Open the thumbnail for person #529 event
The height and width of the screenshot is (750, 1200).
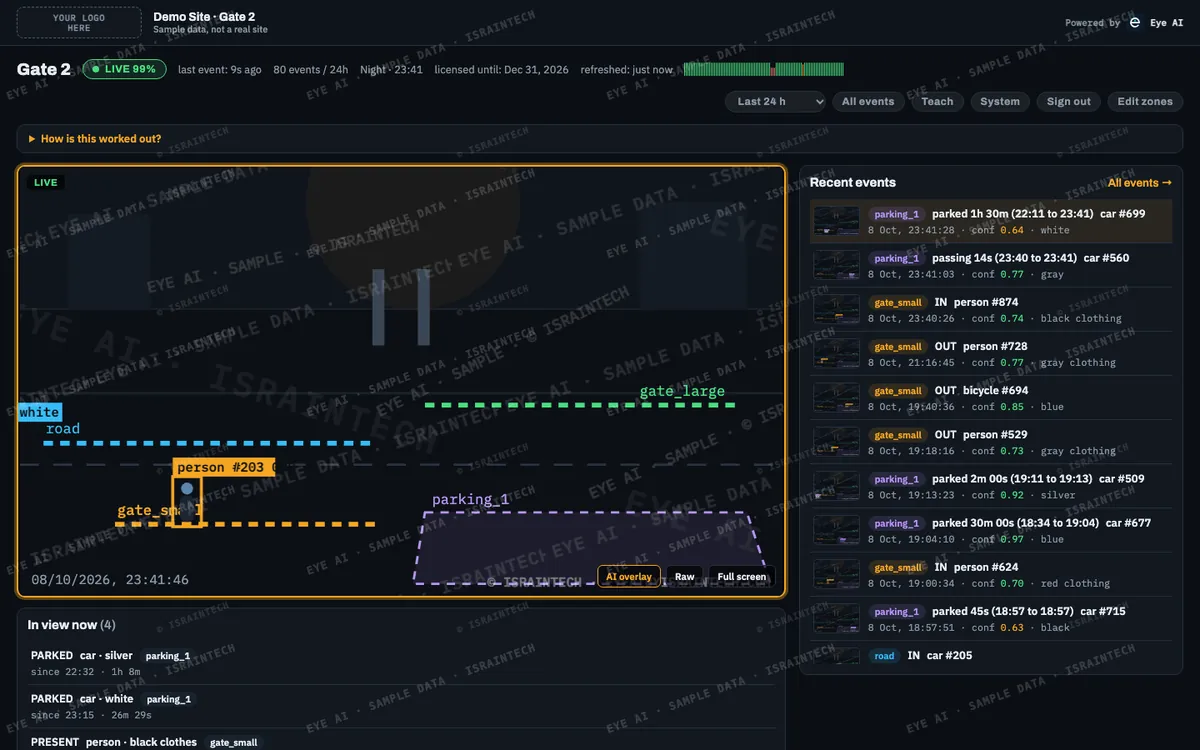point(836,441)
